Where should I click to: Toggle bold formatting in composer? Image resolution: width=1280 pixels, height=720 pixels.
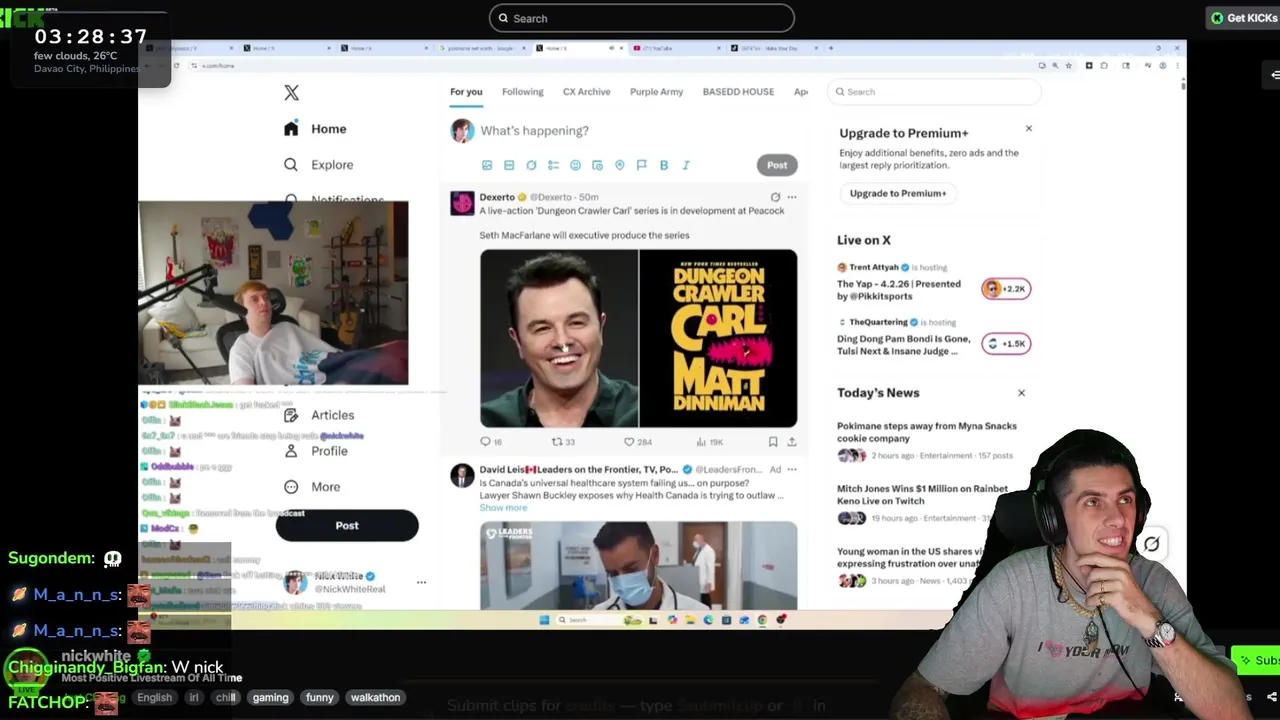click(x=663, y=165)
